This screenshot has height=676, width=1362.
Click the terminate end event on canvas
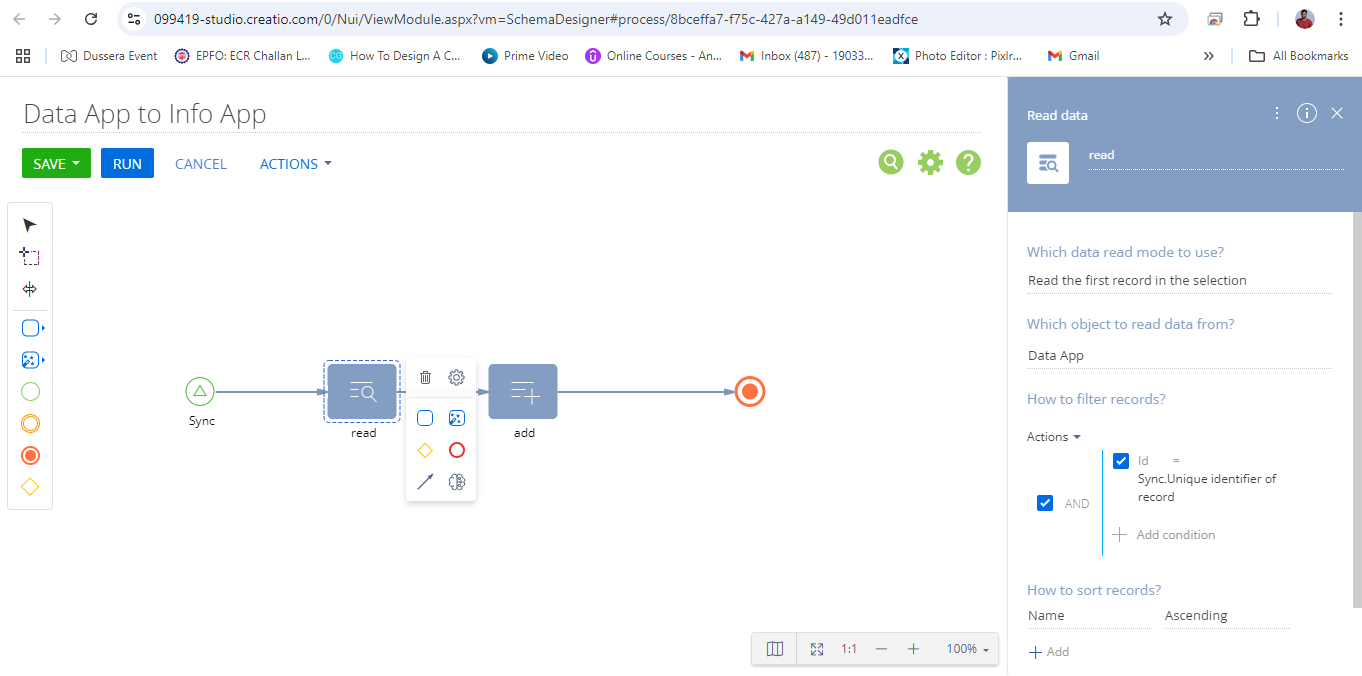point(750,391)
